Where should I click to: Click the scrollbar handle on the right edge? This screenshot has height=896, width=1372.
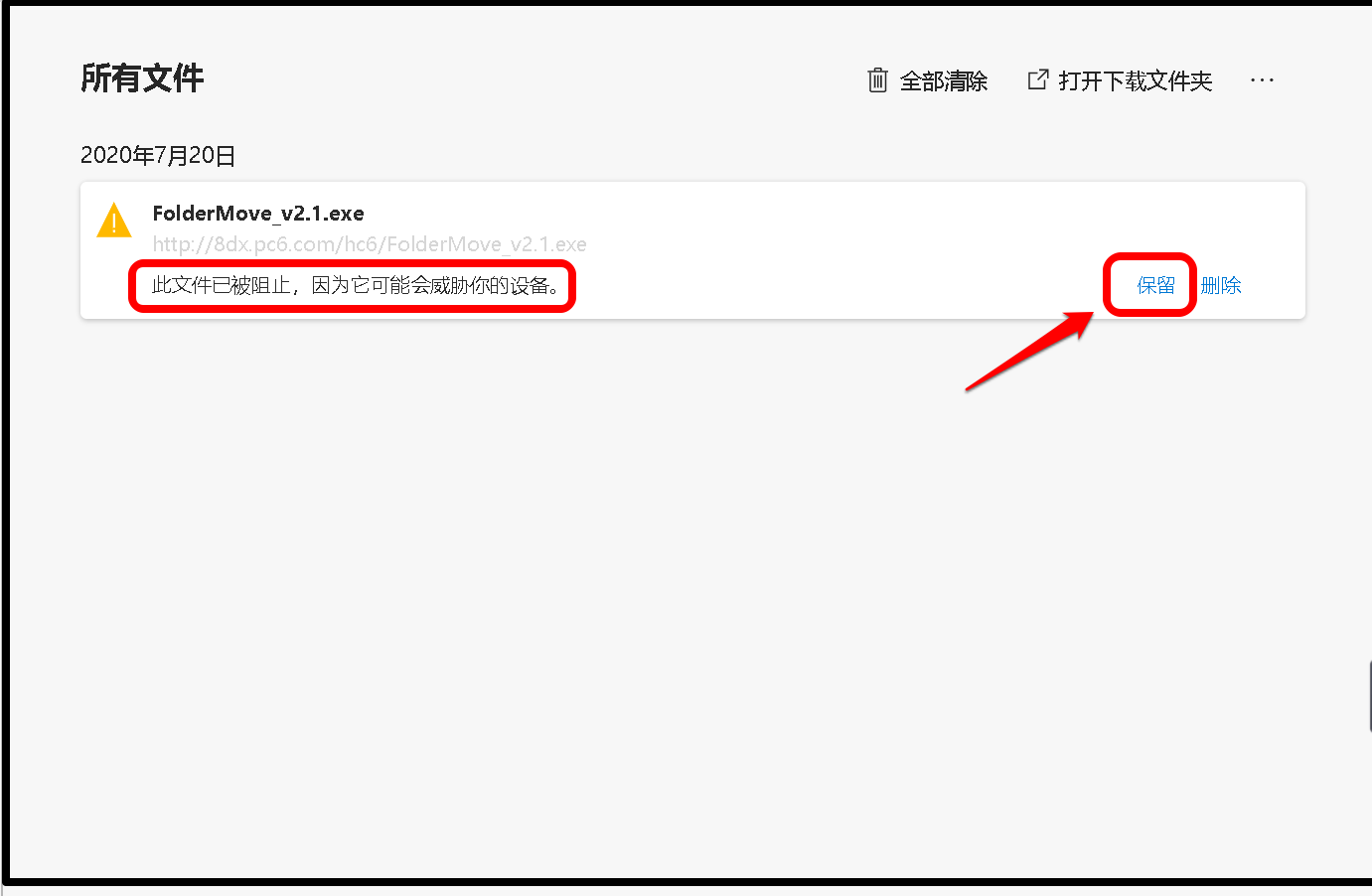[1369, 697]
